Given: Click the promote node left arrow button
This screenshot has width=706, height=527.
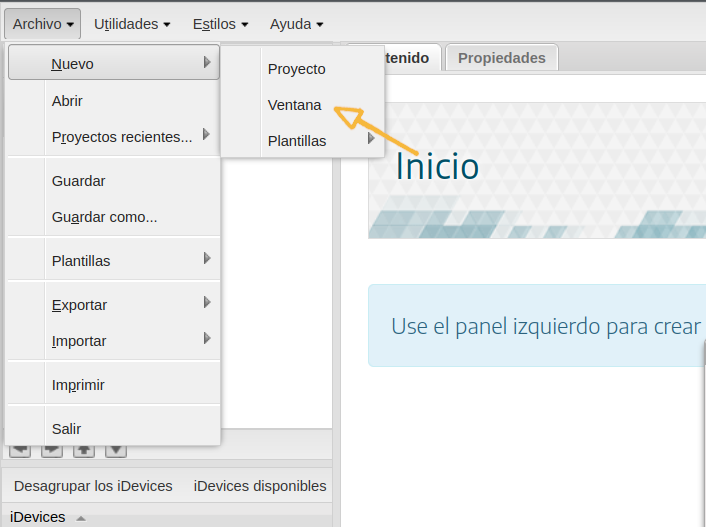Looking at the screenshot, I should (20, 451).
